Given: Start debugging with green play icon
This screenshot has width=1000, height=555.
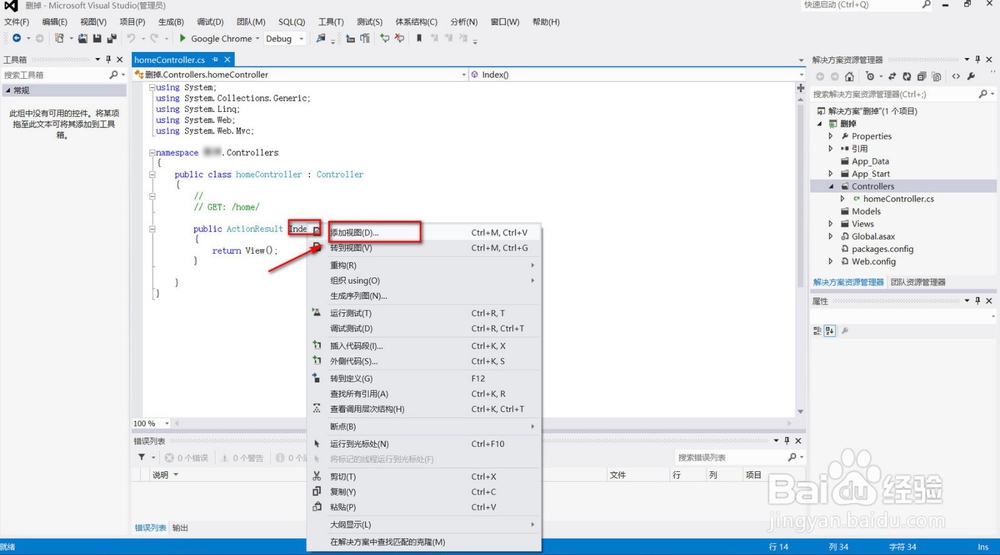Looking at the screenshot, I should pos(182,38).
